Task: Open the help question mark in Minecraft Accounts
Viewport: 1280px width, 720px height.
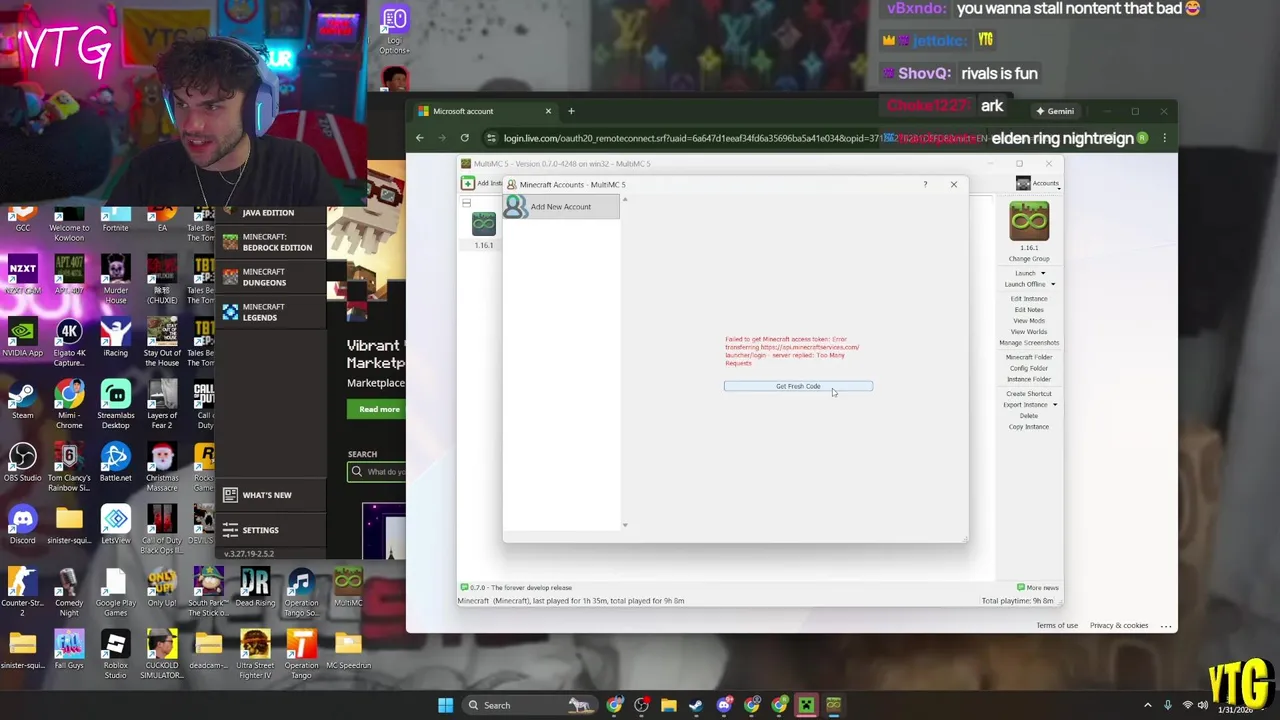Action: point(925,184)
